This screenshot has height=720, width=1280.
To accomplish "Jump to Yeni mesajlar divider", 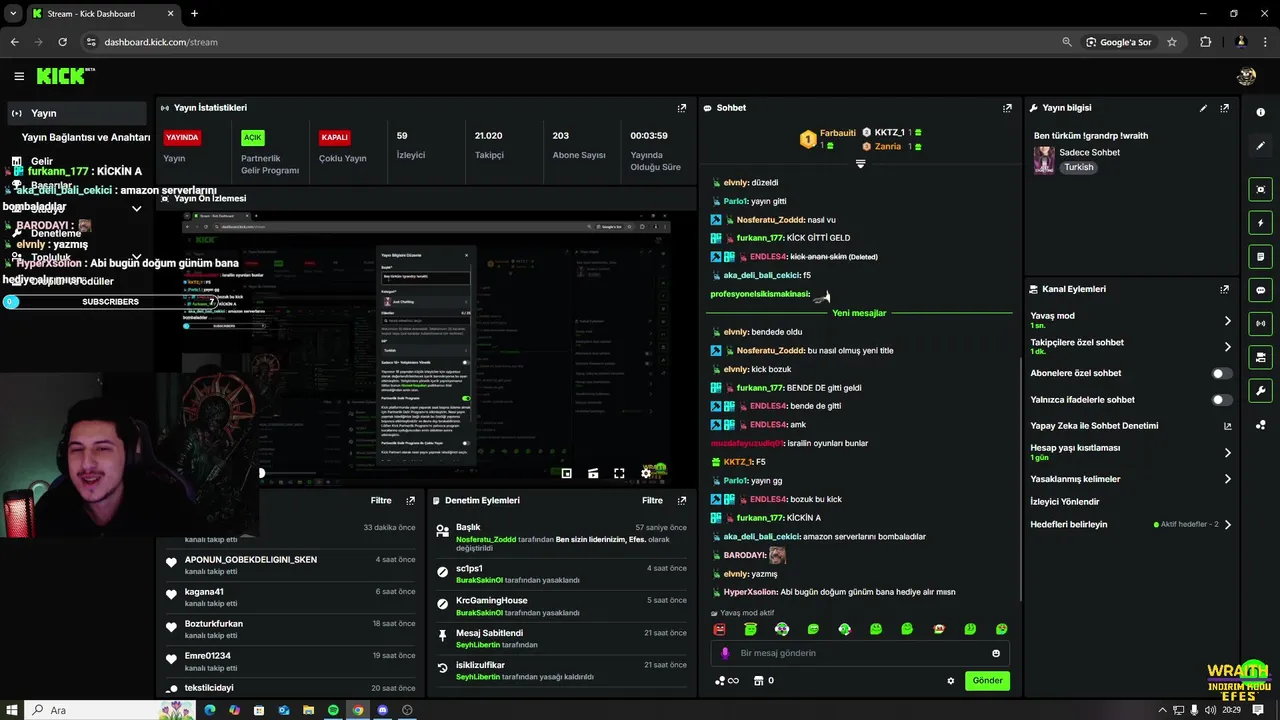I will [x=859, y=313].
